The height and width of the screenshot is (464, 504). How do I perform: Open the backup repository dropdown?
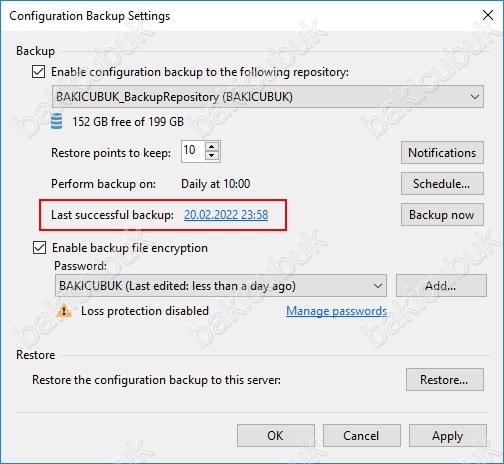(268, 97)
